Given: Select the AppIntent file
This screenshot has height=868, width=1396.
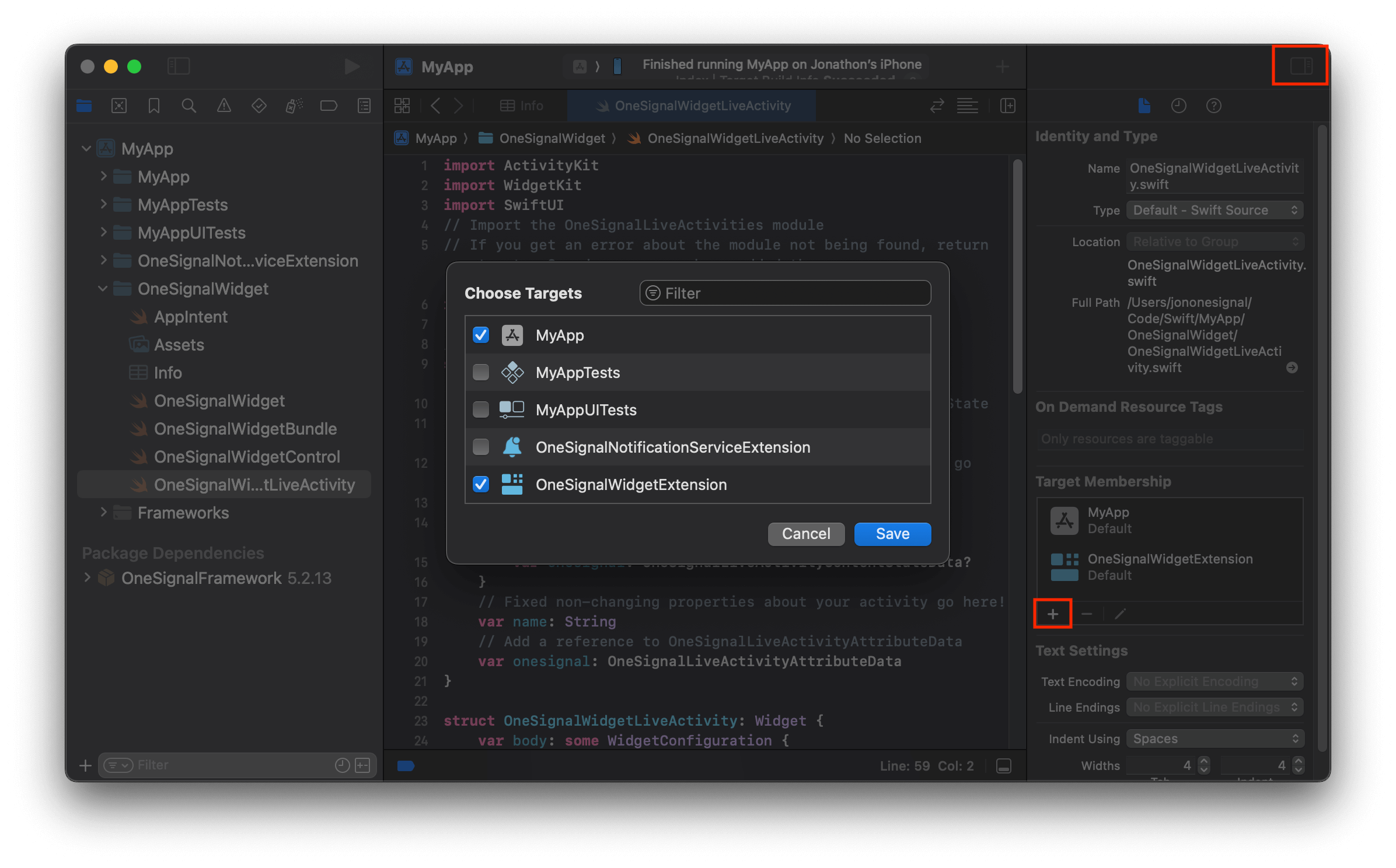Looking at the screenshot, I should (x=190, y=317).
